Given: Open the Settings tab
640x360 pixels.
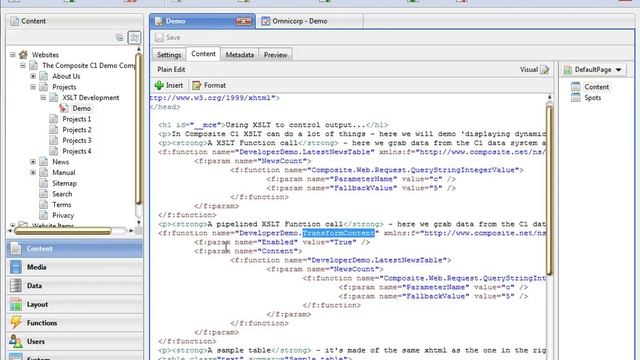Looking at the screenshot, I should click(x=169, y=55).
